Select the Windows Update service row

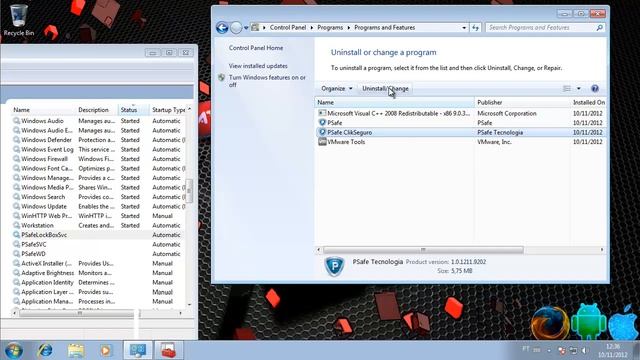pos(98,206)
